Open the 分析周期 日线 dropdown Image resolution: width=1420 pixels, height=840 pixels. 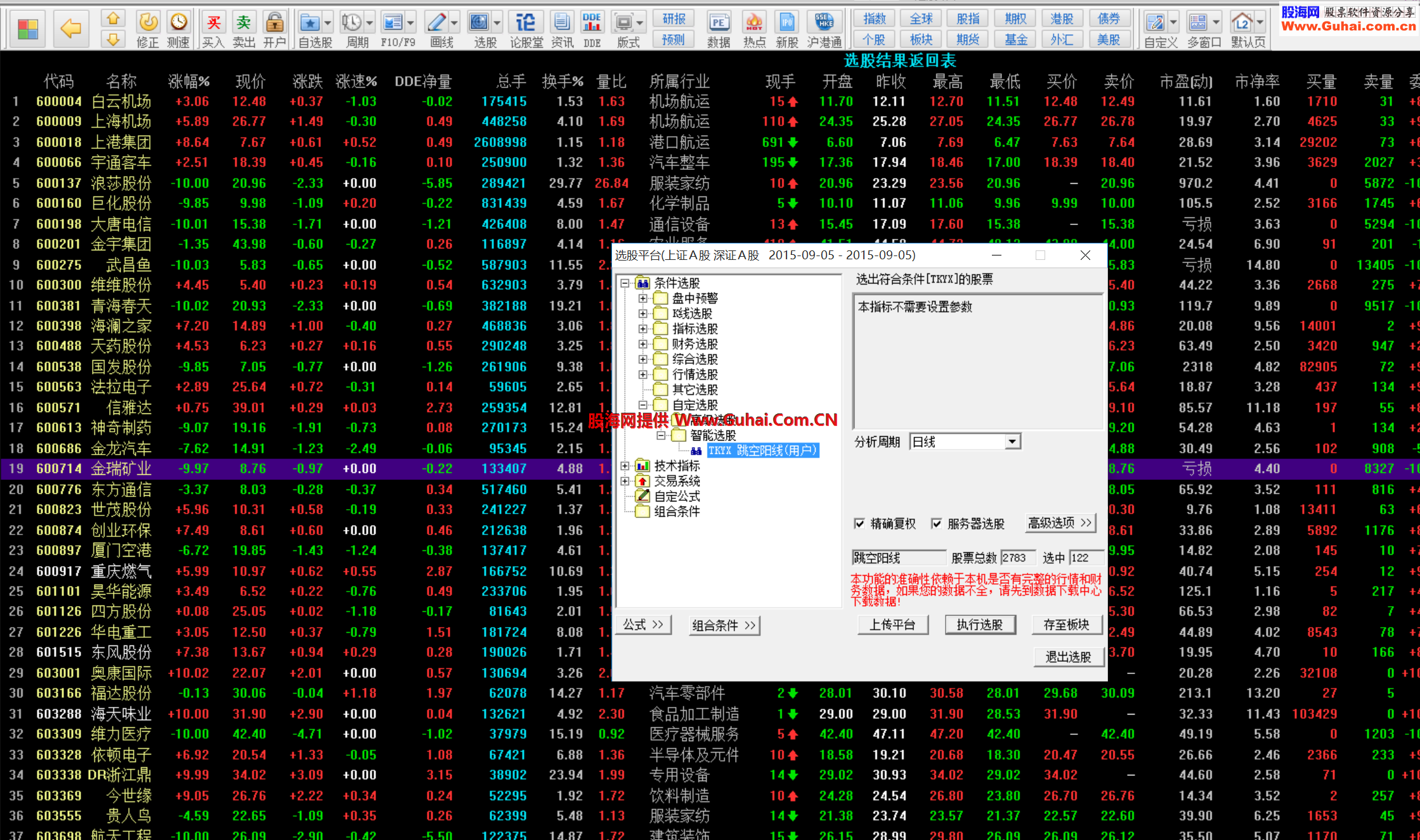click(x=1012, y=442)
